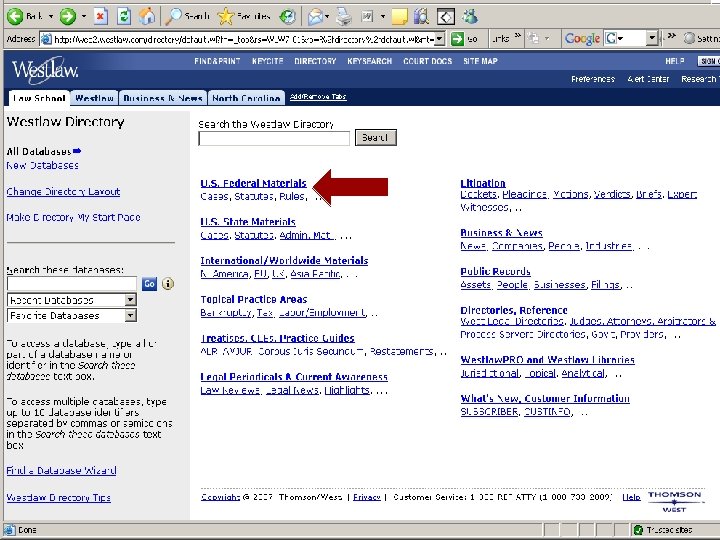Screen dimensions: 720x540
Task: Open International/Worldwide Materials link
Action: pos(284,260)
